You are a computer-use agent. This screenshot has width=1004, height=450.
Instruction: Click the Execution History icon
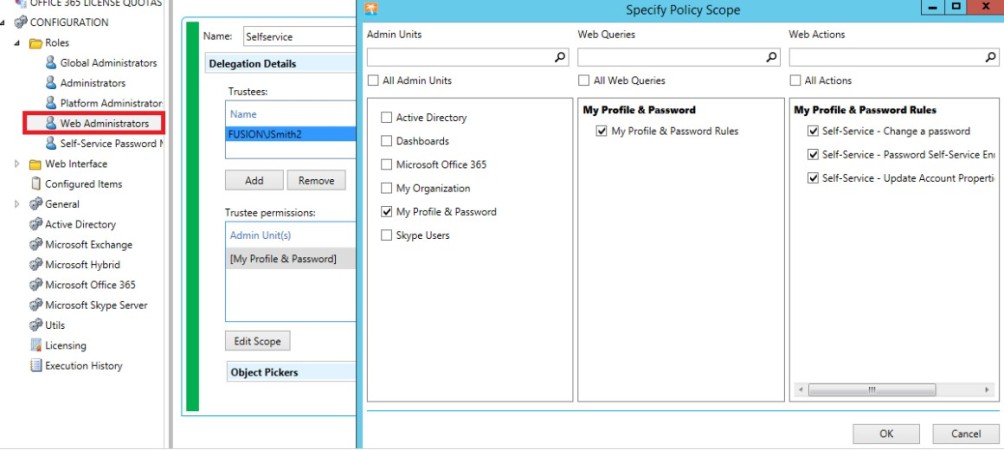coord(36,366)
